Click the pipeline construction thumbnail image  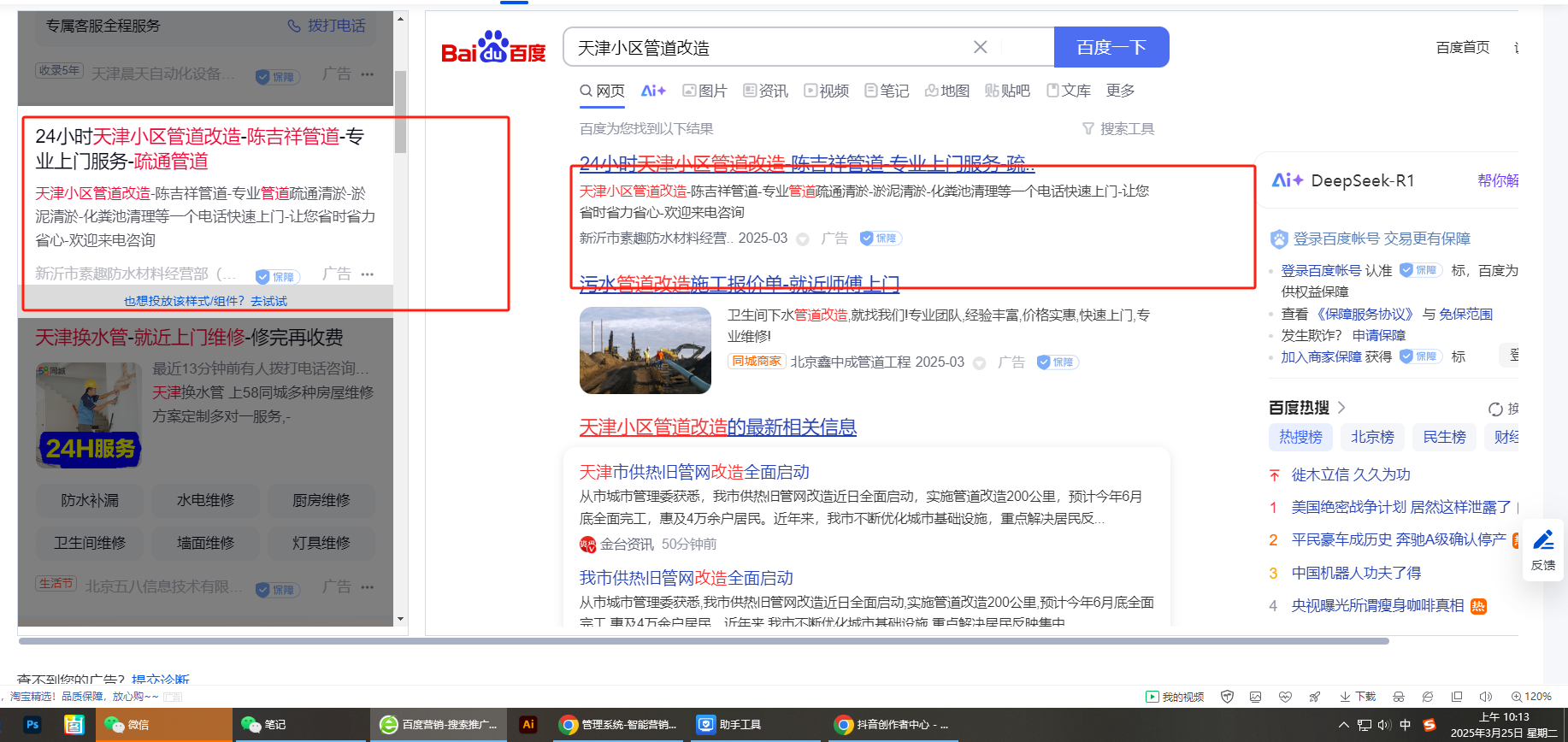pyautogui.click(x=645, y=350)
